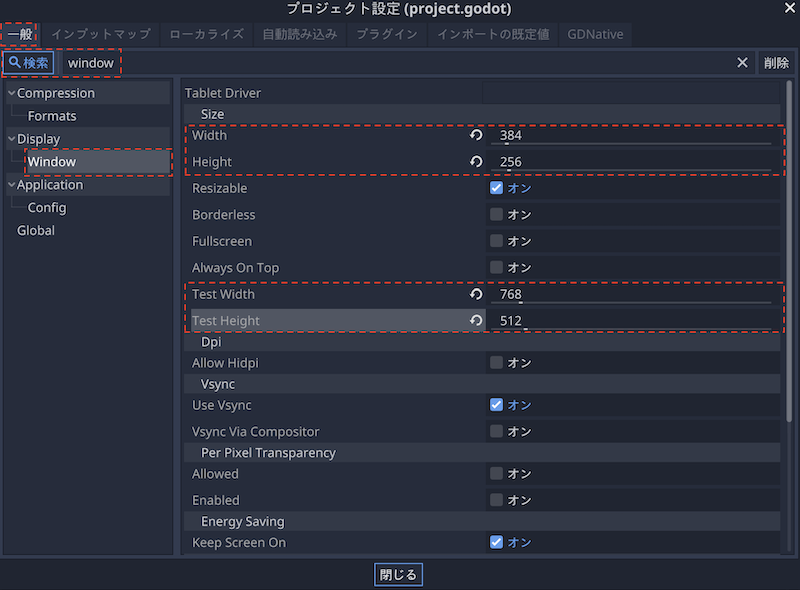
Task: Select the Config item in the tree
Action: pyautogui.click(x=47, y=208)
